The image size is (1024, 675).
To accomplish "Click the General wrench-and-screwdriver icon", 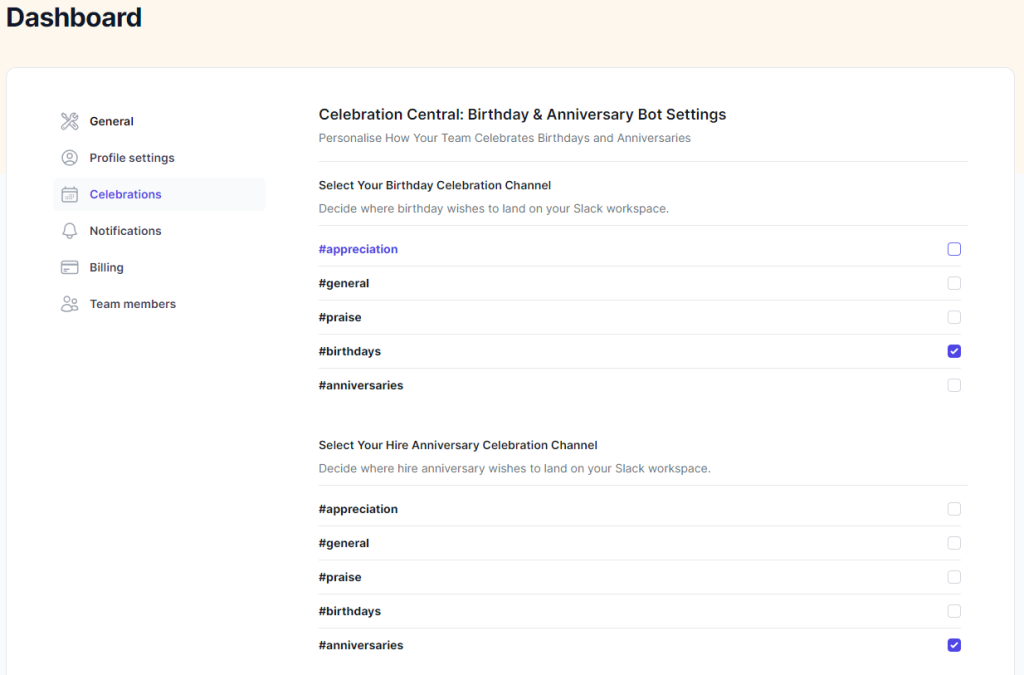I will (69, 121).
